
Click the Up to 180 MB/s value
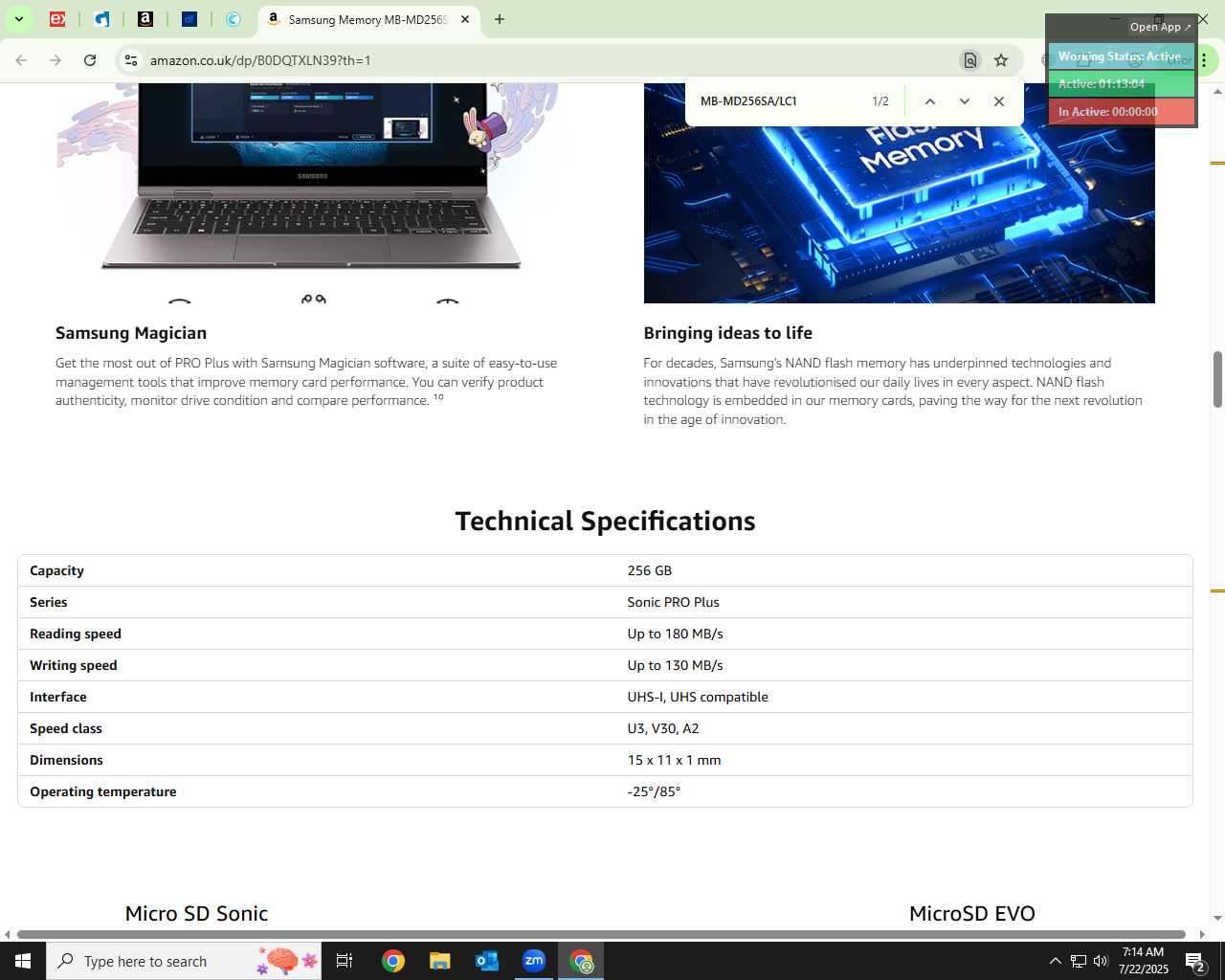[x=675, y=634]
